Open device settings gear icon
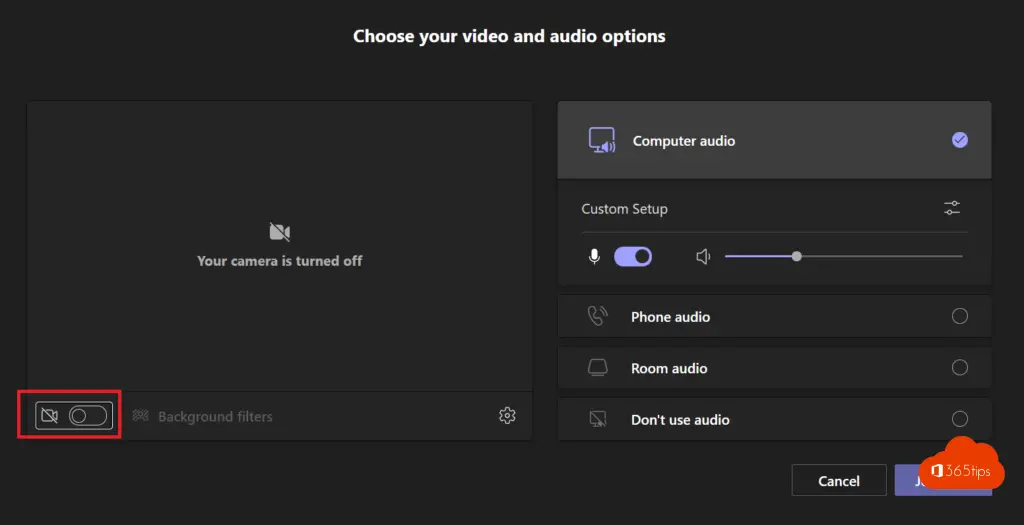1024x525 pixels. tap(507, 416)
